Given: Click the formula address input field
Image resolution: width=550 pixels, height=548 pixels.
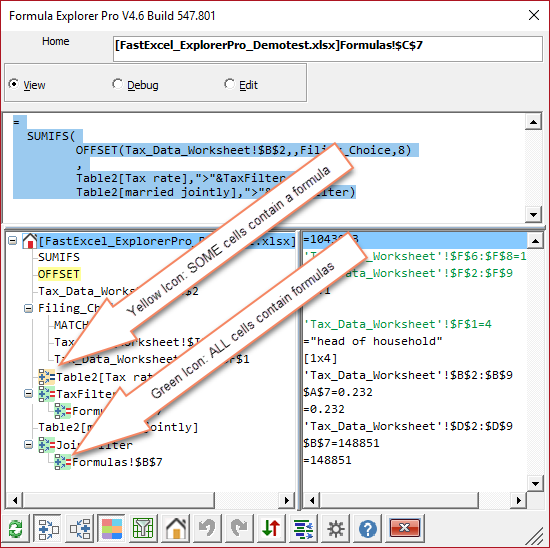Looking at the screenshot, I should pyautogui.click(x=328, y=49).
